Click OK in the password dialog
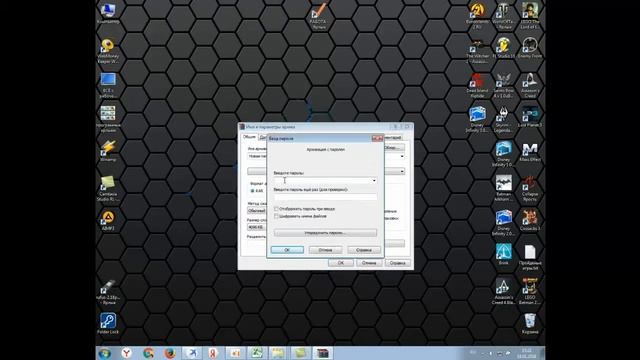Screen dimensions: 640x360 pos(287,250)
